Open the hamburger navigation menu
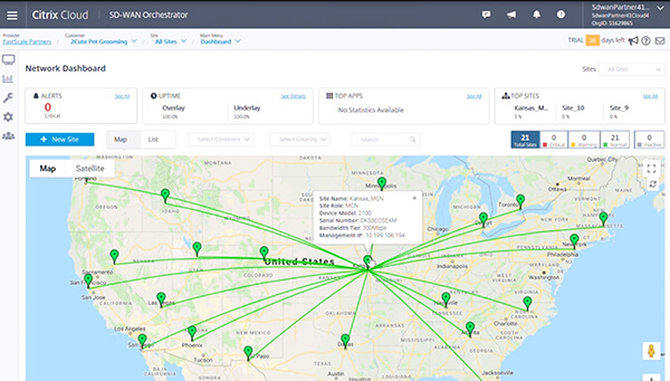The height and width of the screenshot is (381, 670). tap(12, 15)
